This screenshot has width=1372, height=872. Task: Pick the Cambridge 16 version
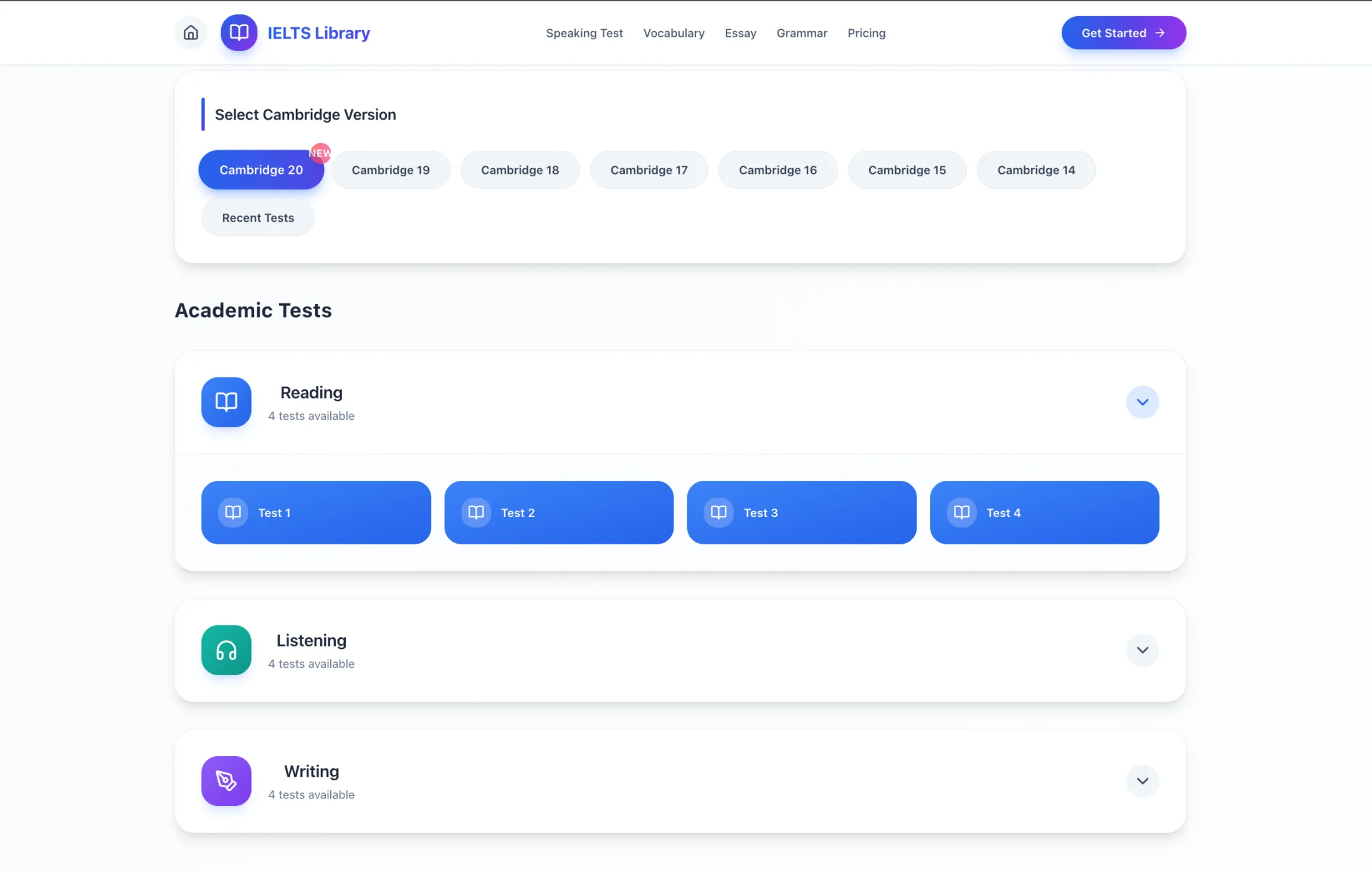click(778, 169)
